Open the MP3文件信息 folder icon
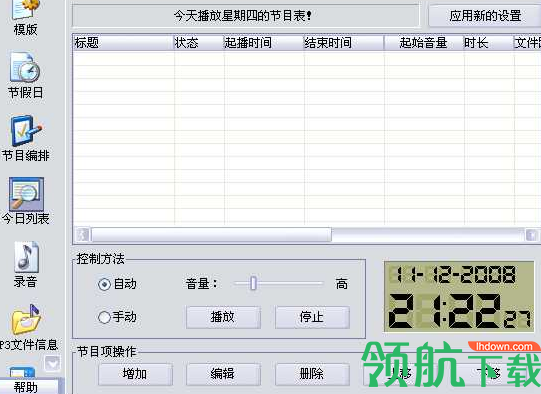The width and height of the screenshot is (541, 394). point(26,319)
